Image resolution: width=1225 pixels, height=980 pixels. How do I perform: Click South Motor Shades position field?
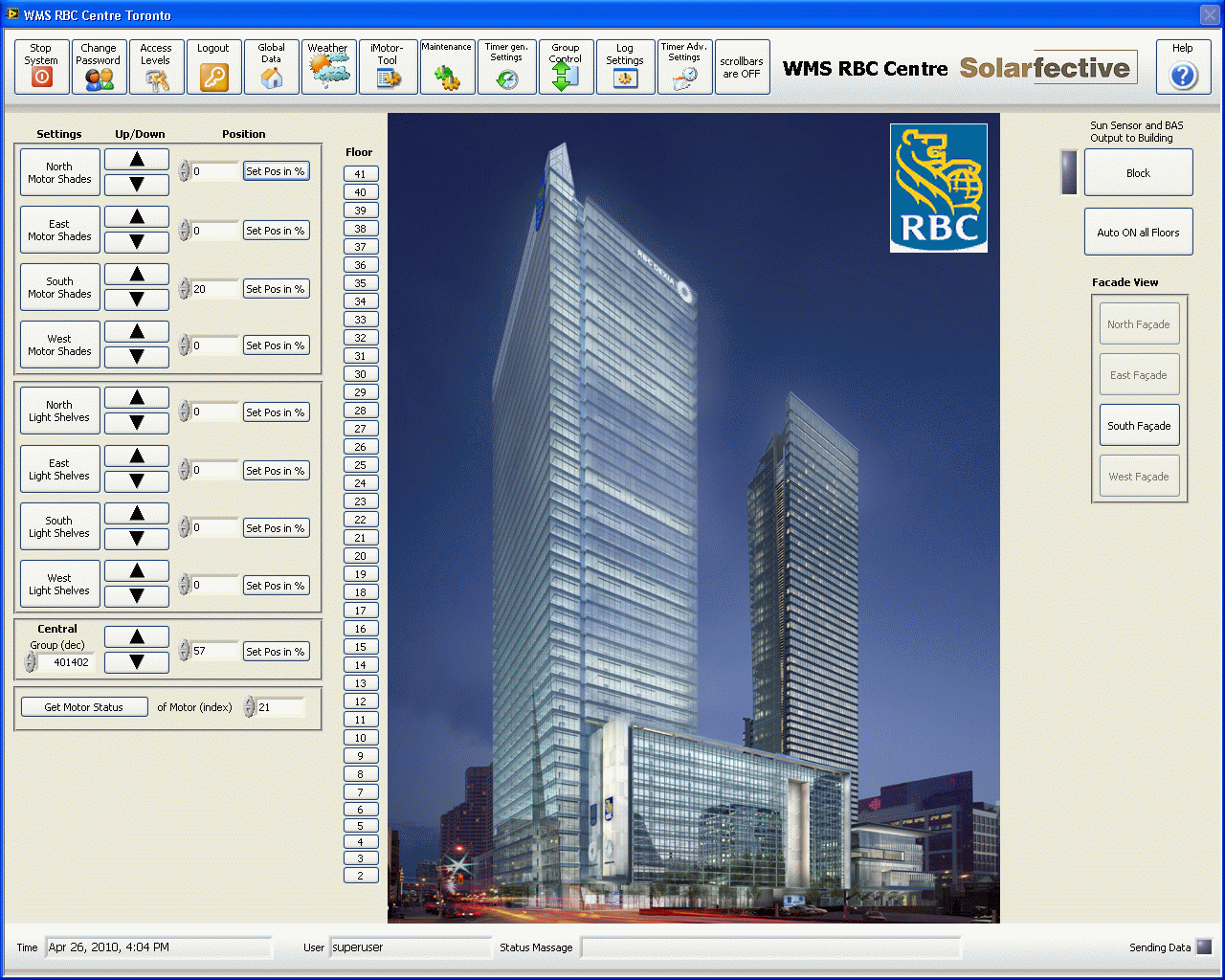(x=215, y=288)
